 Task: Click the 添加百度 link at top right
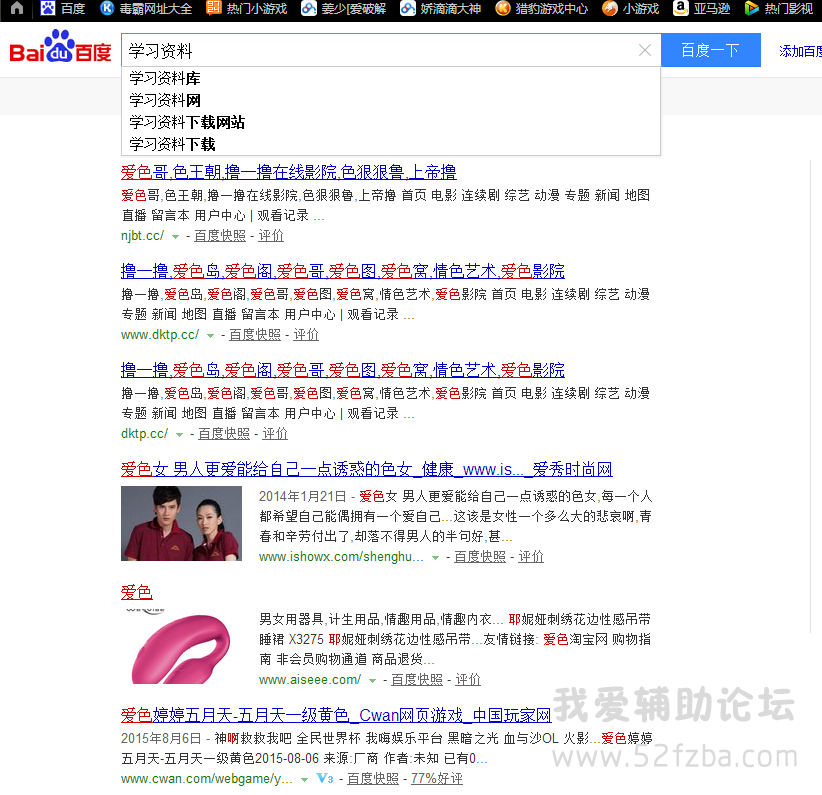tap(800, 51)
